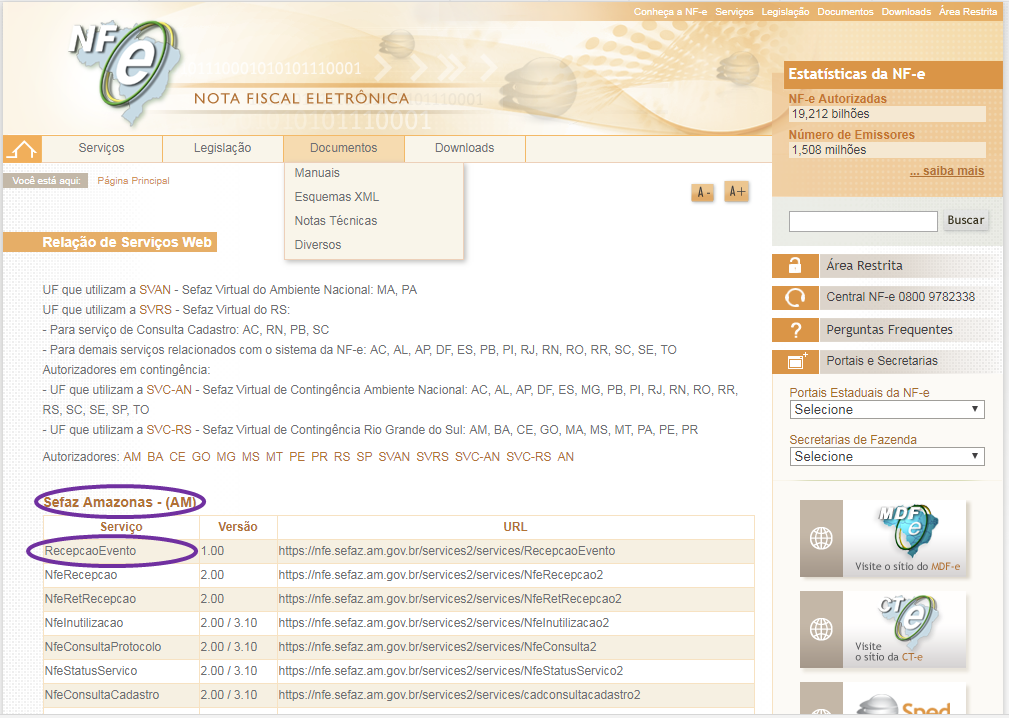The image size is (1009, 718).
Task: Click the Página Principal breadcrumb
Action: (x=133, y=181)
